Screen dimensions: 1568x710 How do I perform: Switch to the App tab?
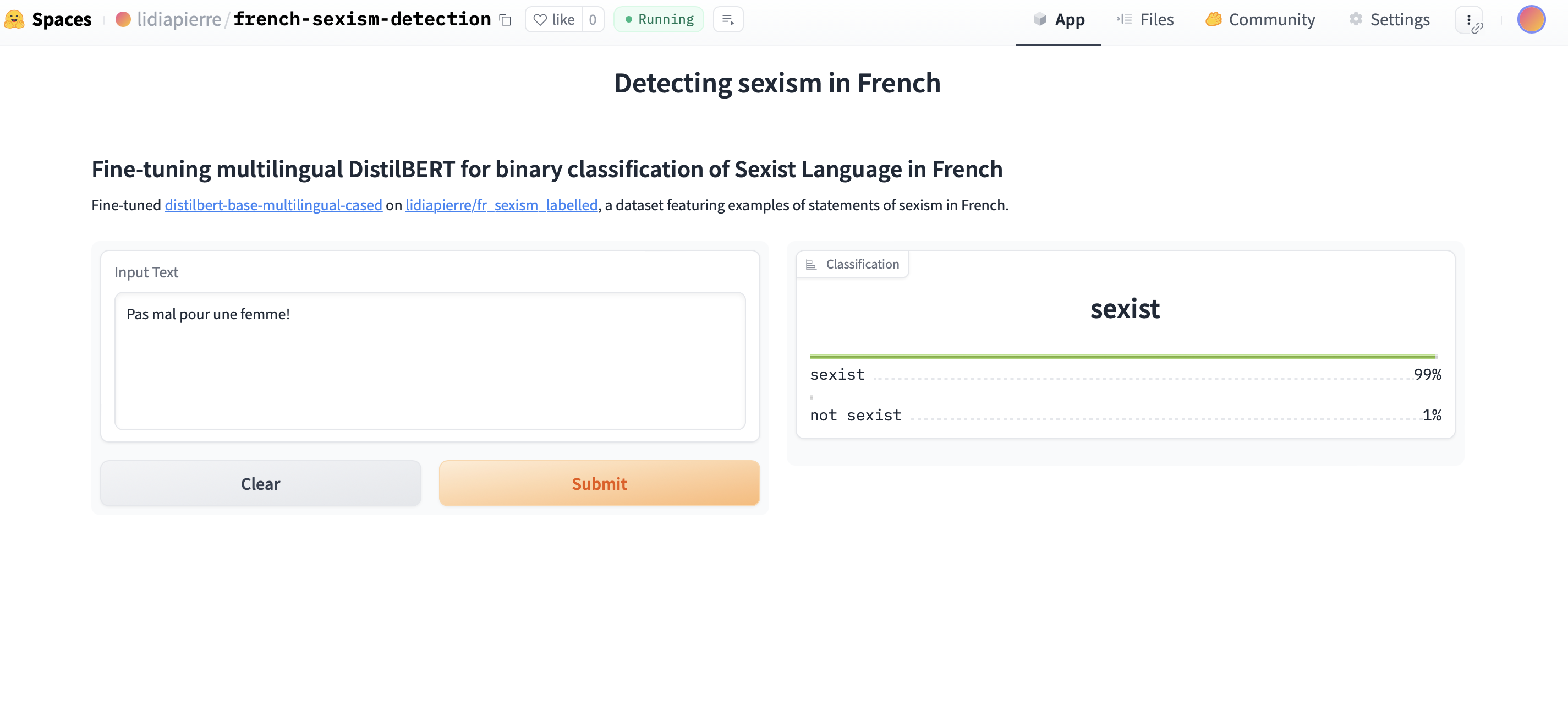point(1059,19)
